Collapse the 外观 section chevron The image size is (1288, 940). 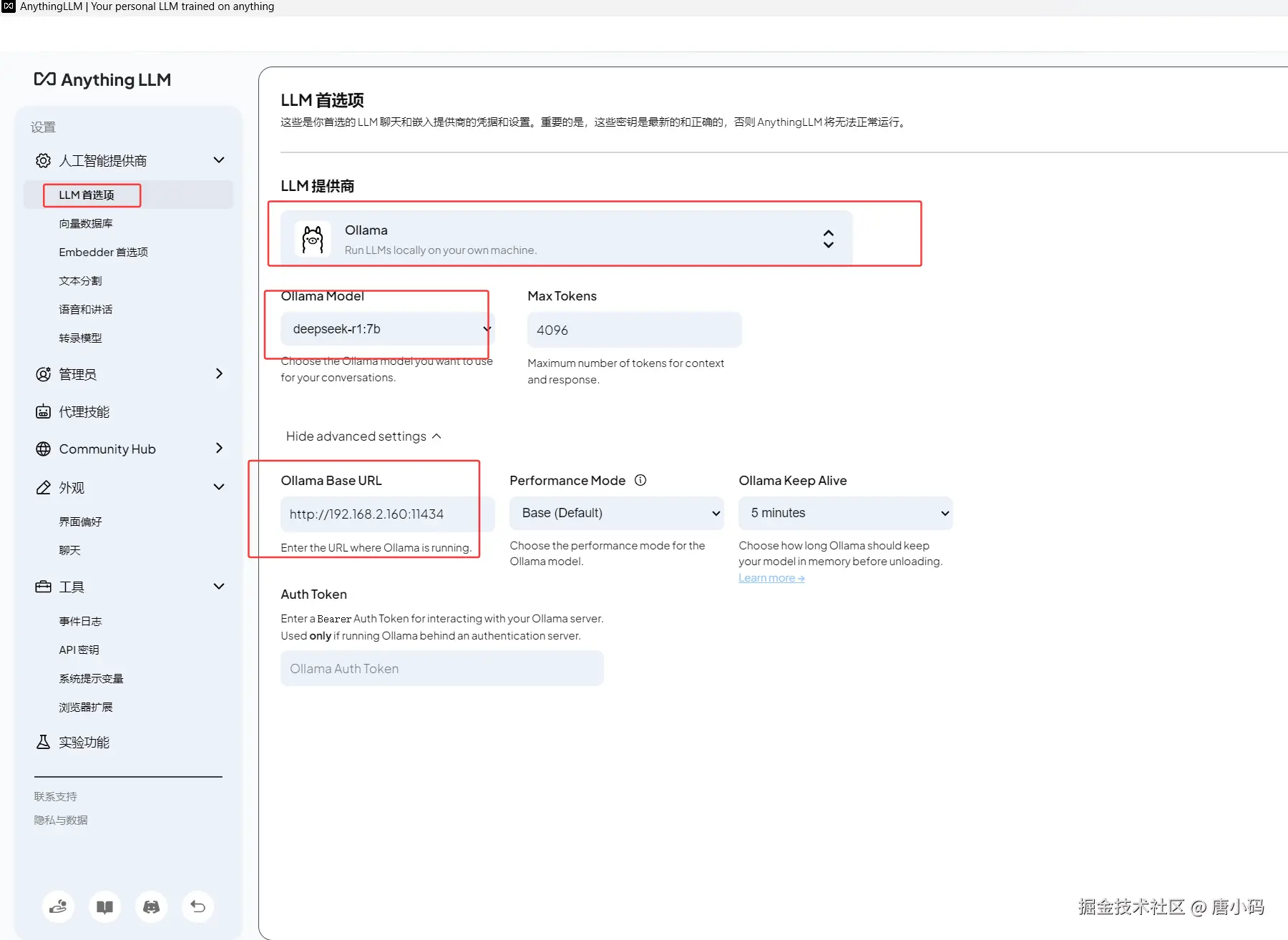point(219,487)
